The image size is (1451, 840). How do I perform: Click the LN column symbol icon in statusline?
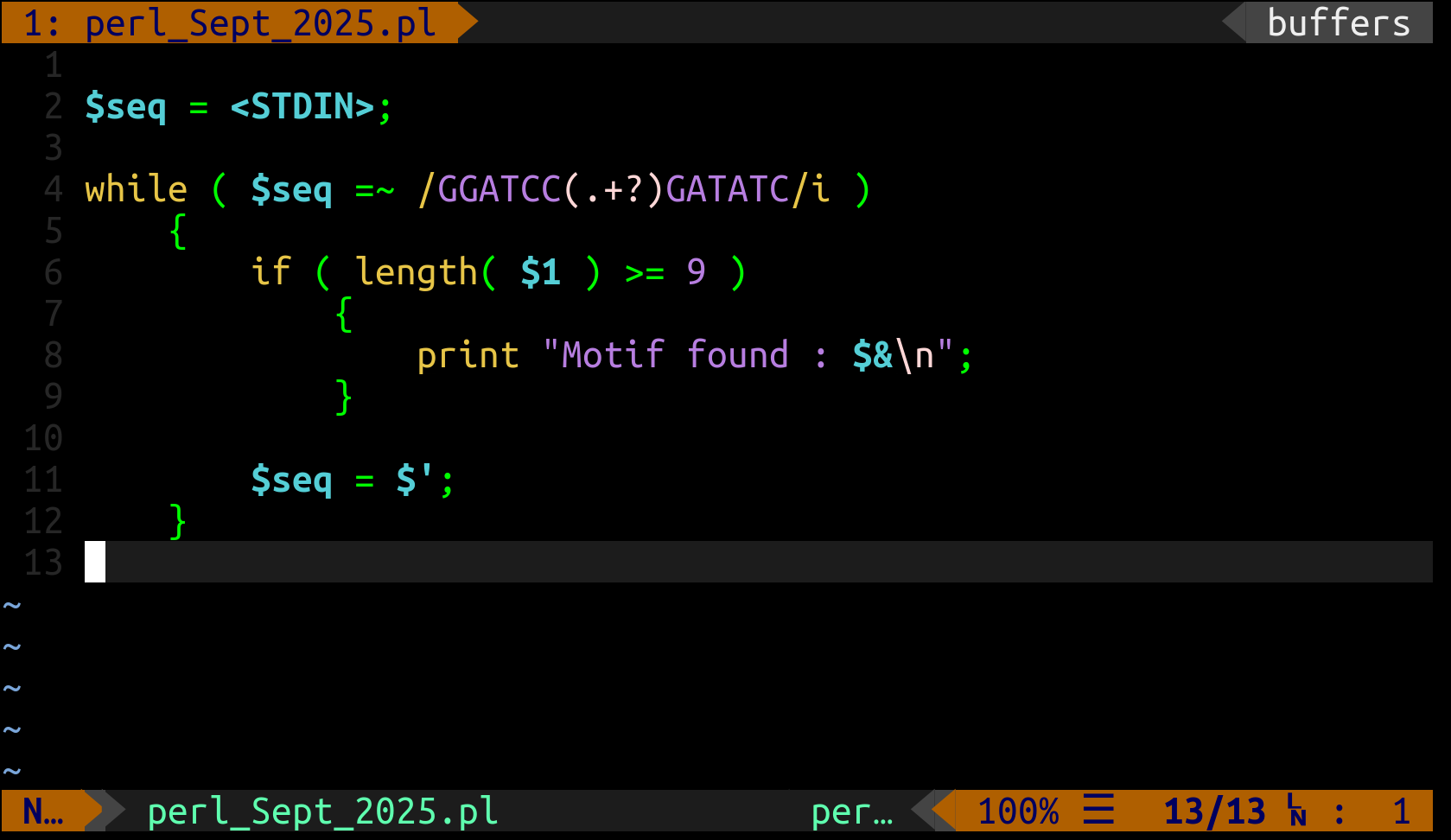[1296, 811]
